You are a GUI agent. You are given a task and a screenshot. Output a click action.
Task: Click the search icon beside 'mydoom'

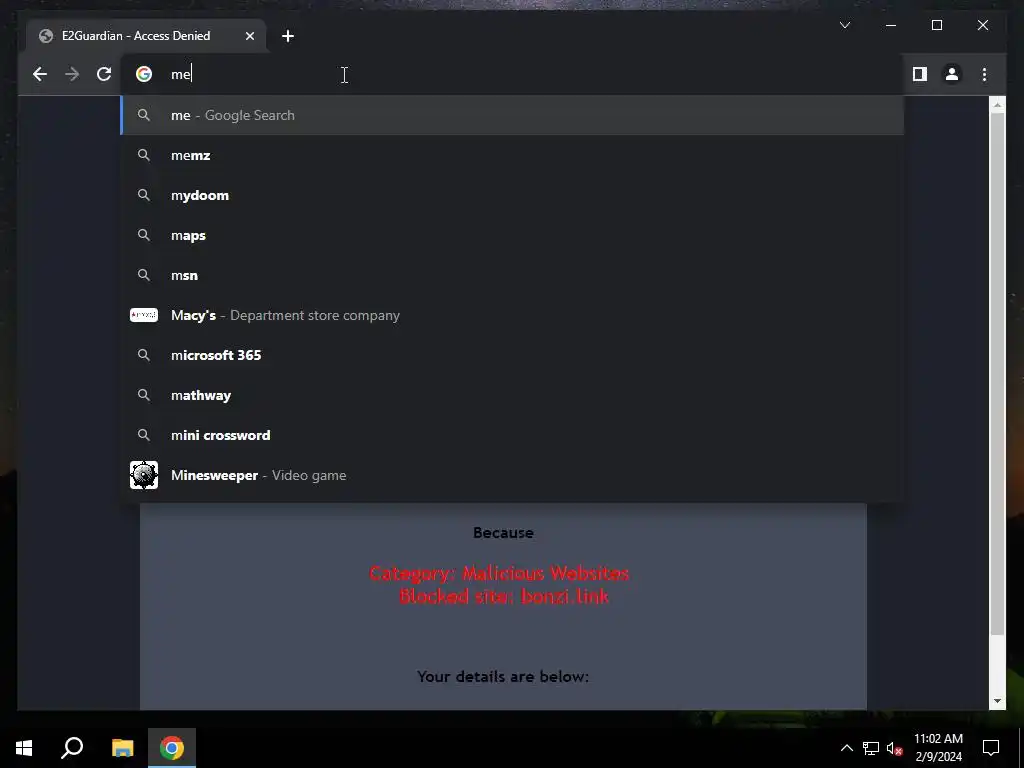(144, 195)
